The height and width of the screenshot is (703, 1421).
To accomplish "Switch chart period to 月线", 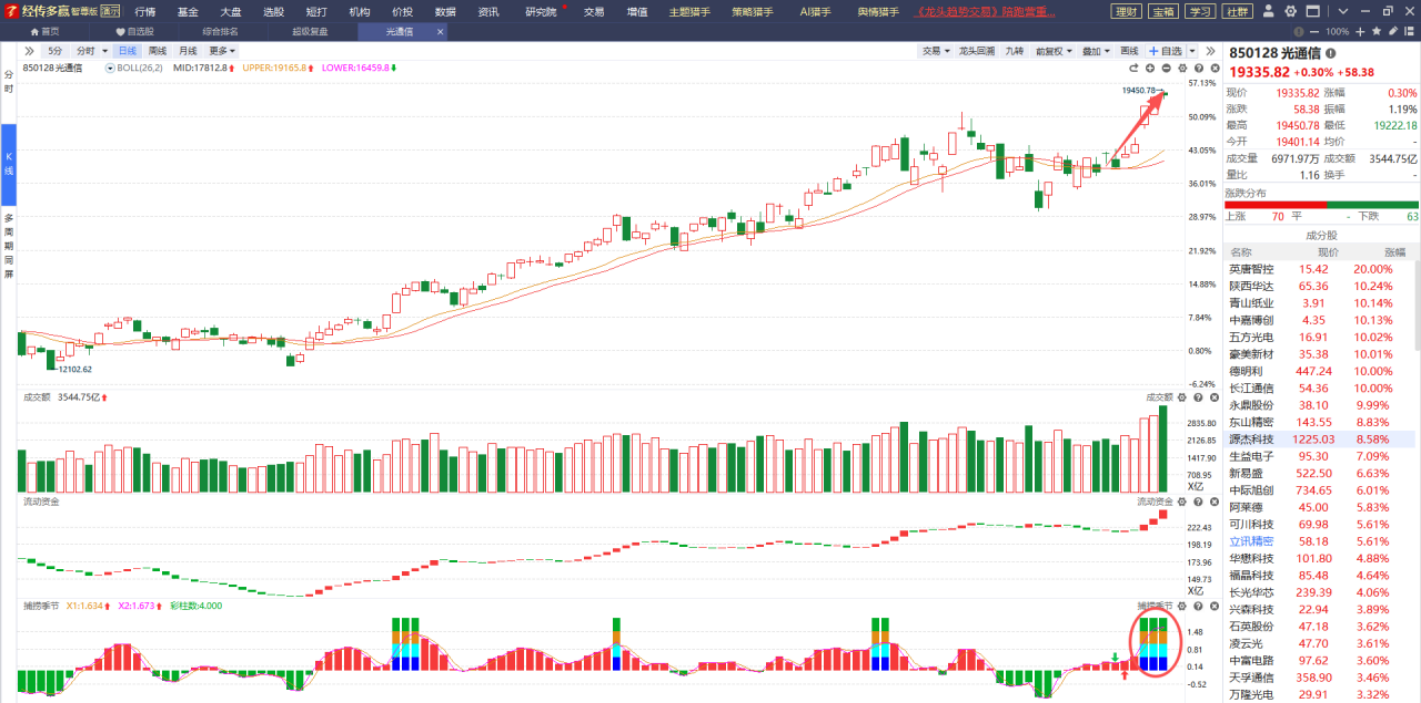I will click(x=188, y=51).
